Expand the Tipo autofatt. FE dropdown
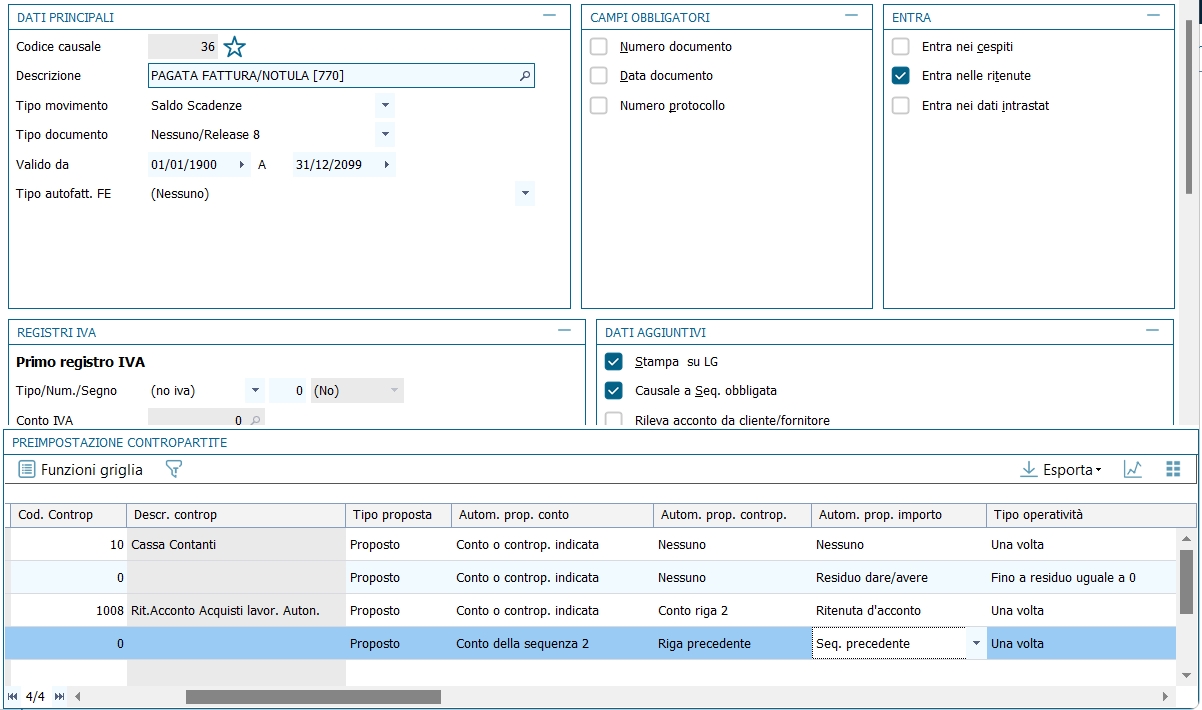Image resolution: width=1202 pixels, height=710 pixels. (x=525, y=194)
